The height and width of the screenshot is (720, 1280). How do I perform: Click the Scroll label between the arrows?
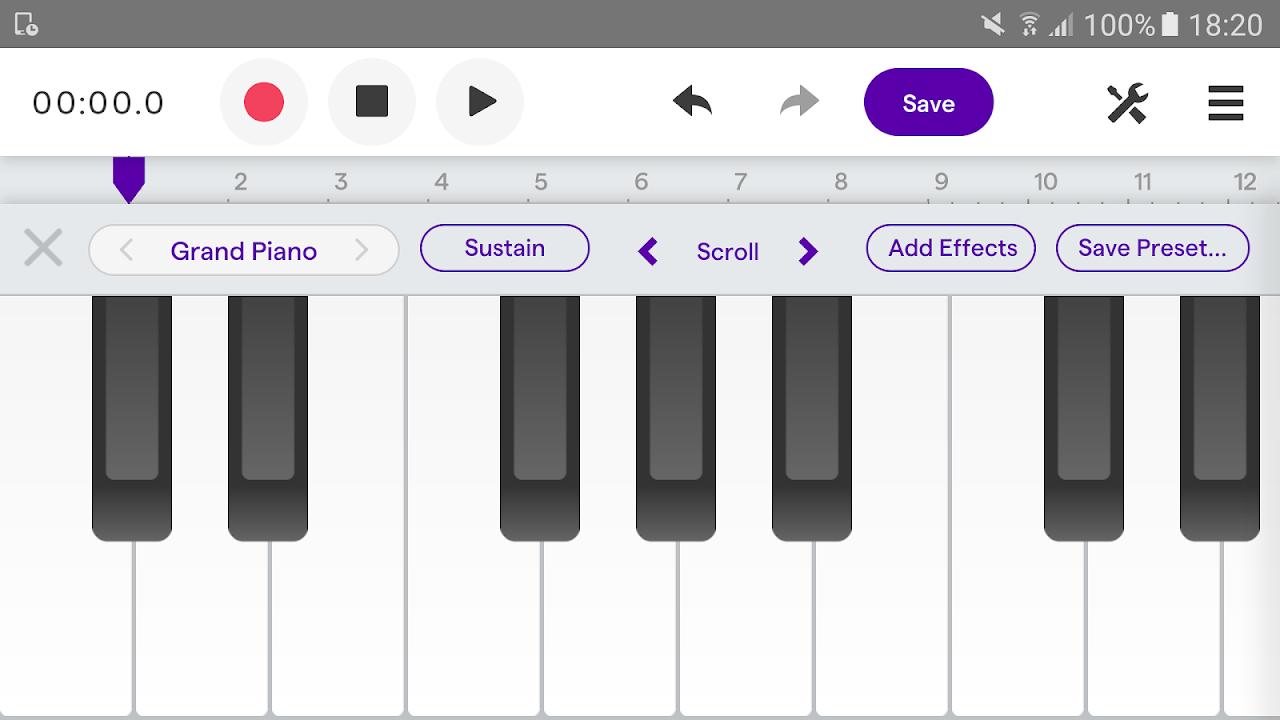click(x=728, y=252)
